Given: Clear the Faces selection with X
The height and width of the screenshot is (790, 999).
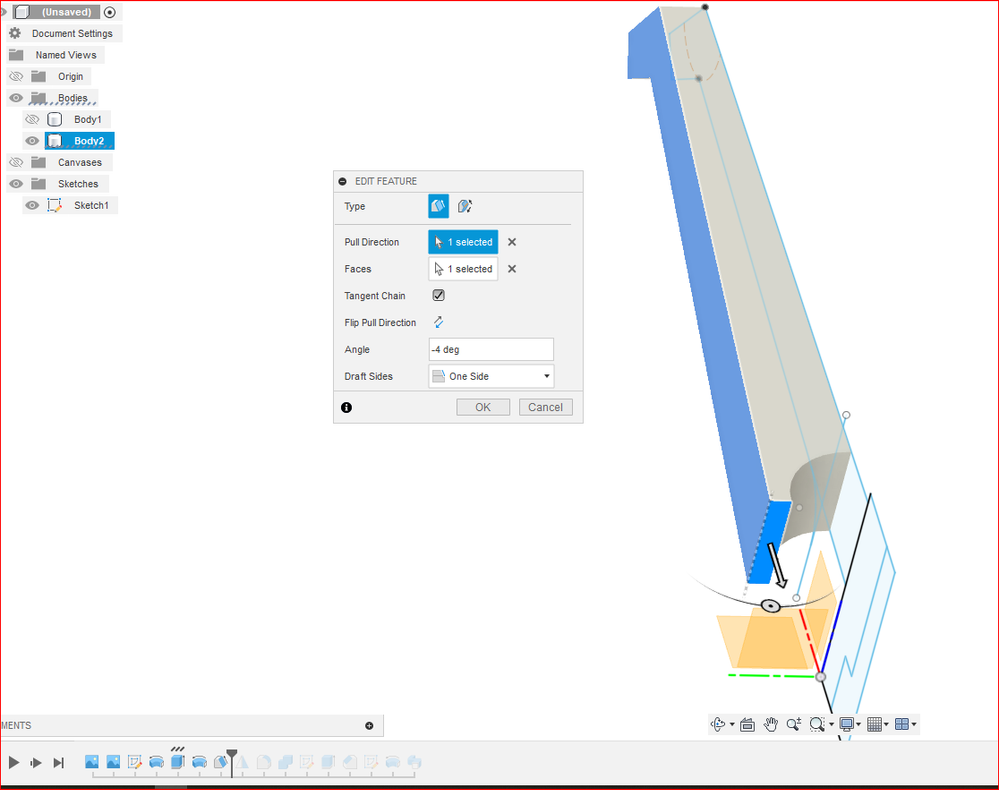Looking at the screenshot, I should coord(512,269).
